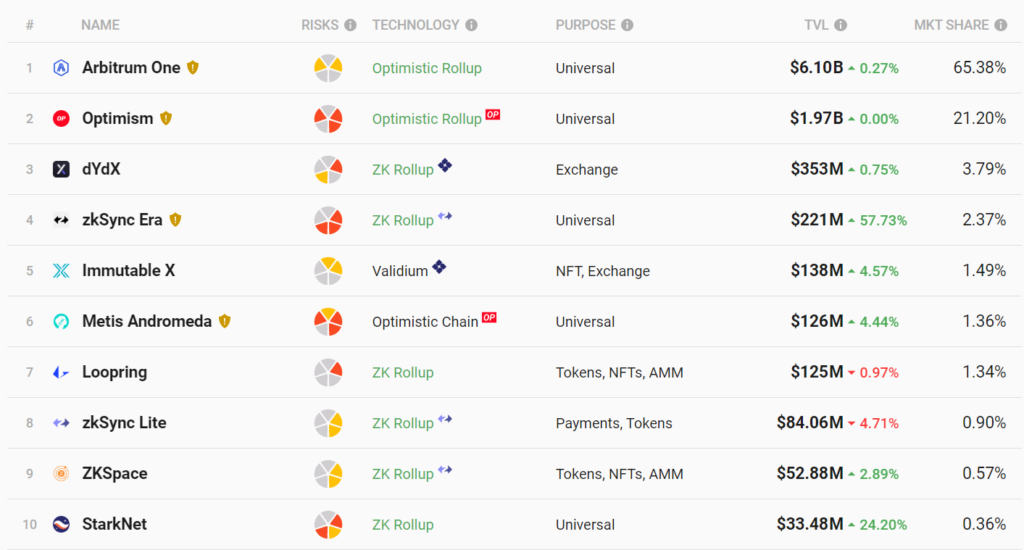Click the info icon beside MKT SHARE header
The image size is (1024, 550).
click(1000, 25)
